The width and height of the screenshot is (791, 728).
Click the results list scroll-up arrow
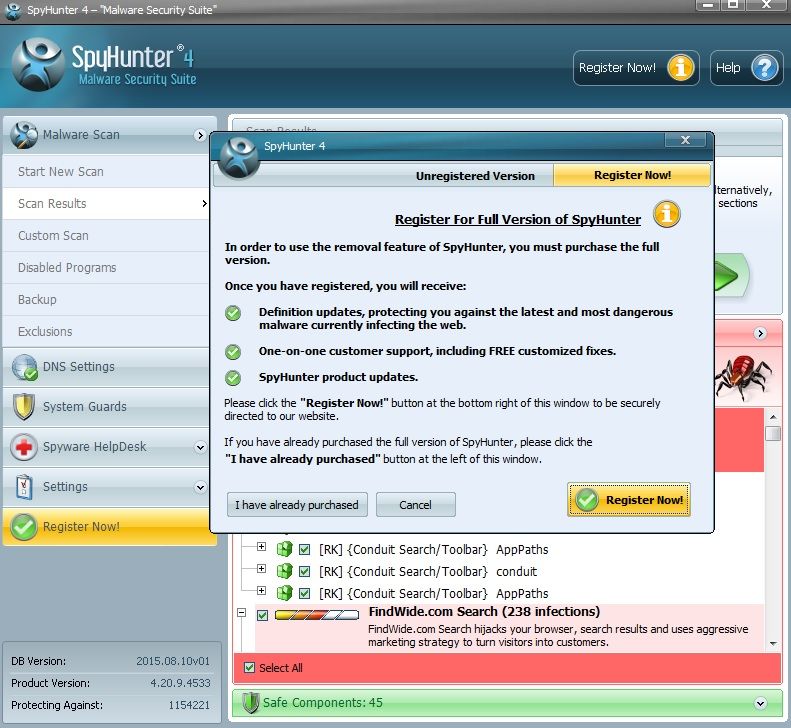click(773, 417)
